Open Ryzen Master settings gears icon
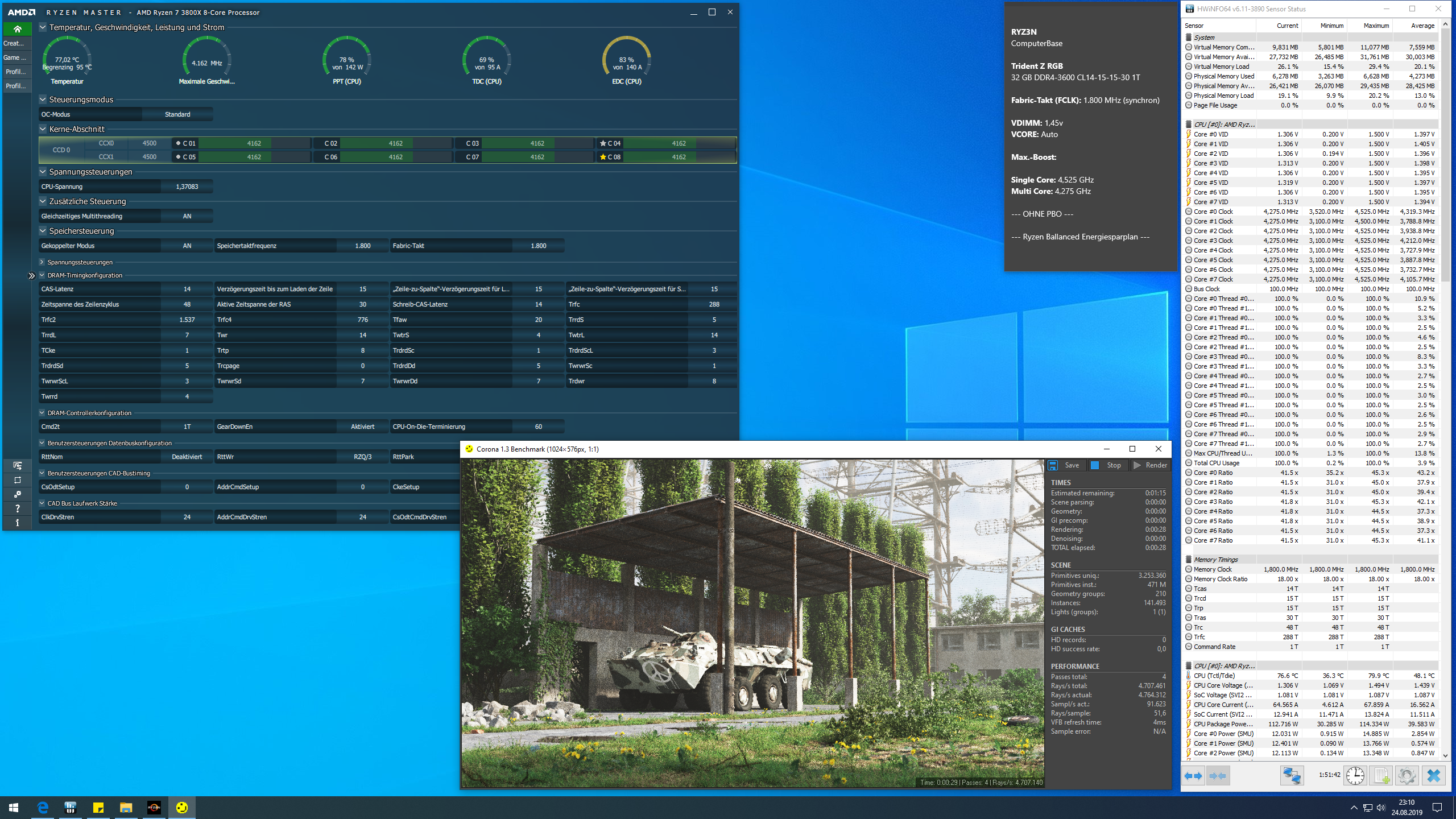The image size is (1456, 819). pos(17,494)
